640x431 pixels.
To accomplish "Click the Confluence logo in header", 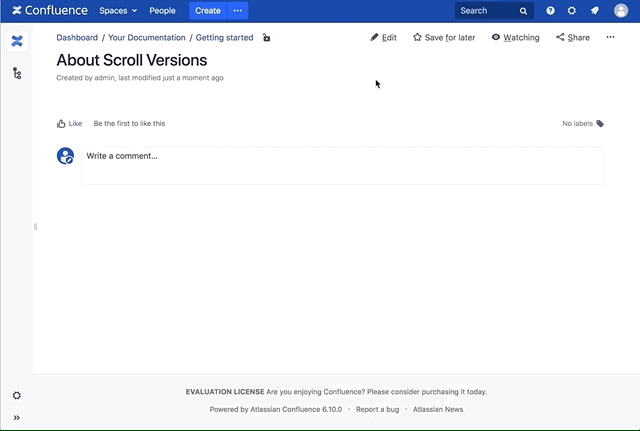I will [49, 11].
